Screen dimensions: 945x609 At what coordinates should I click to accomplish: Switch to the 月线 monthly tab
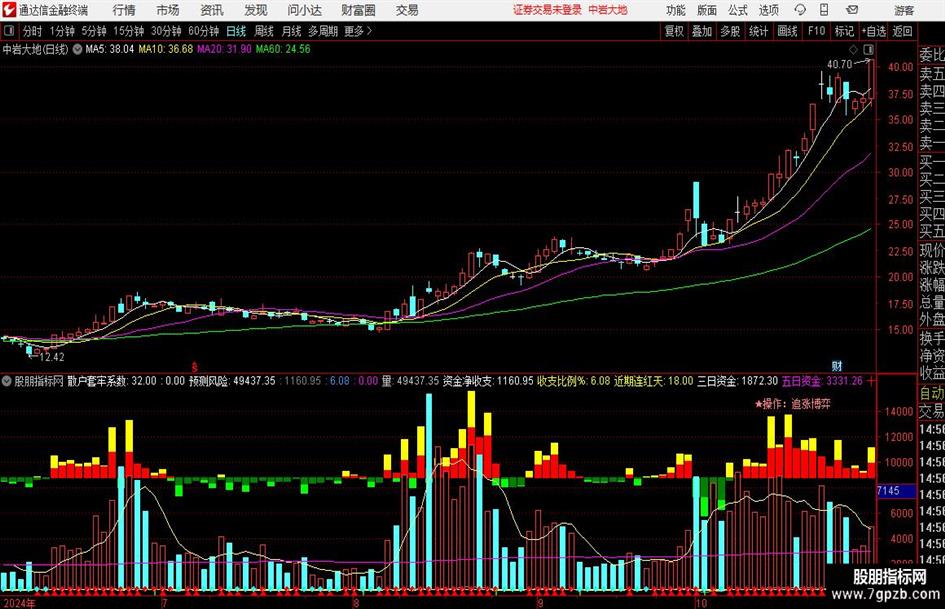292,31
